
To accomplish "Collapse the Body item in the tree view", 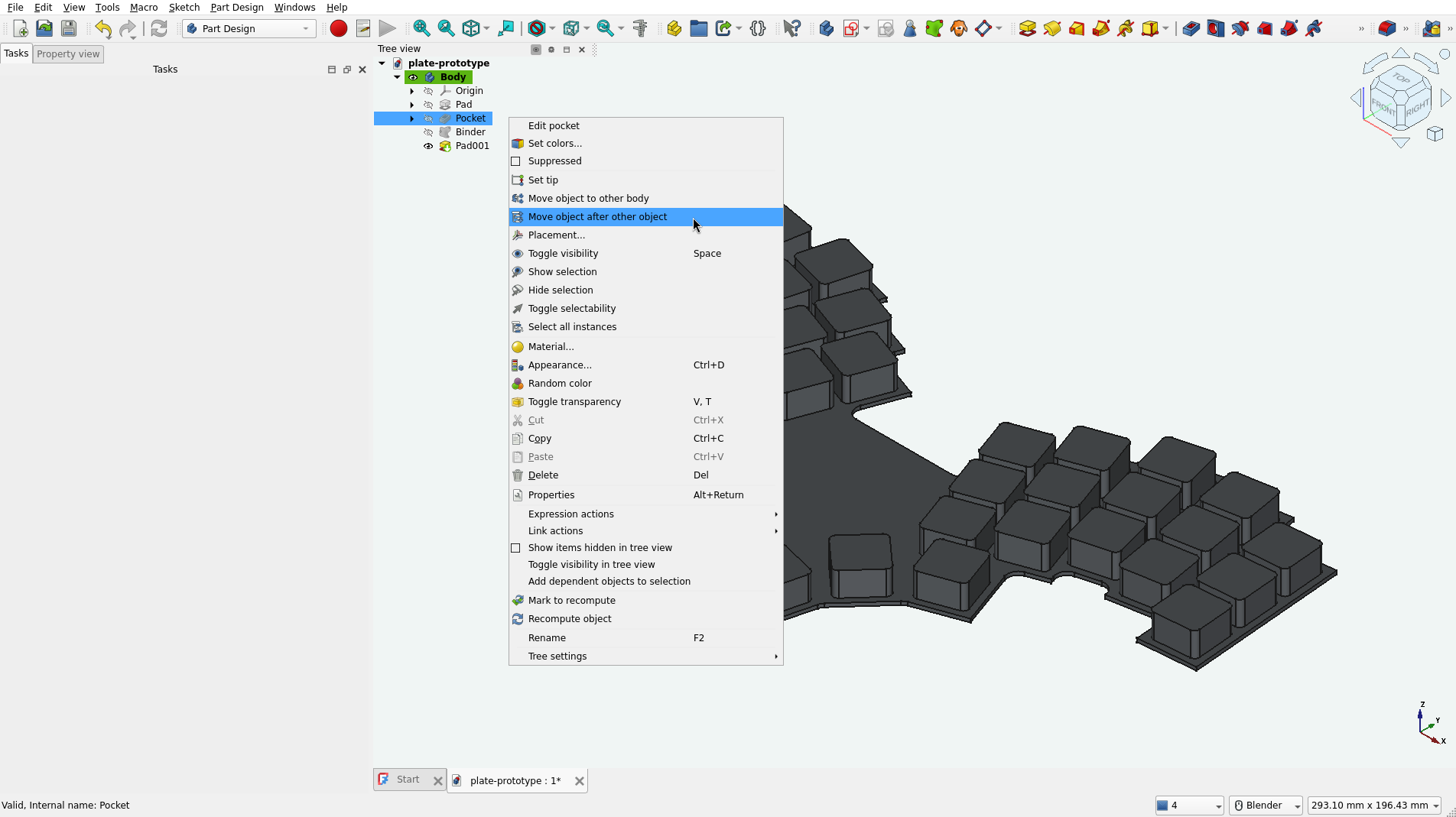I will click(x=396, y=76).
